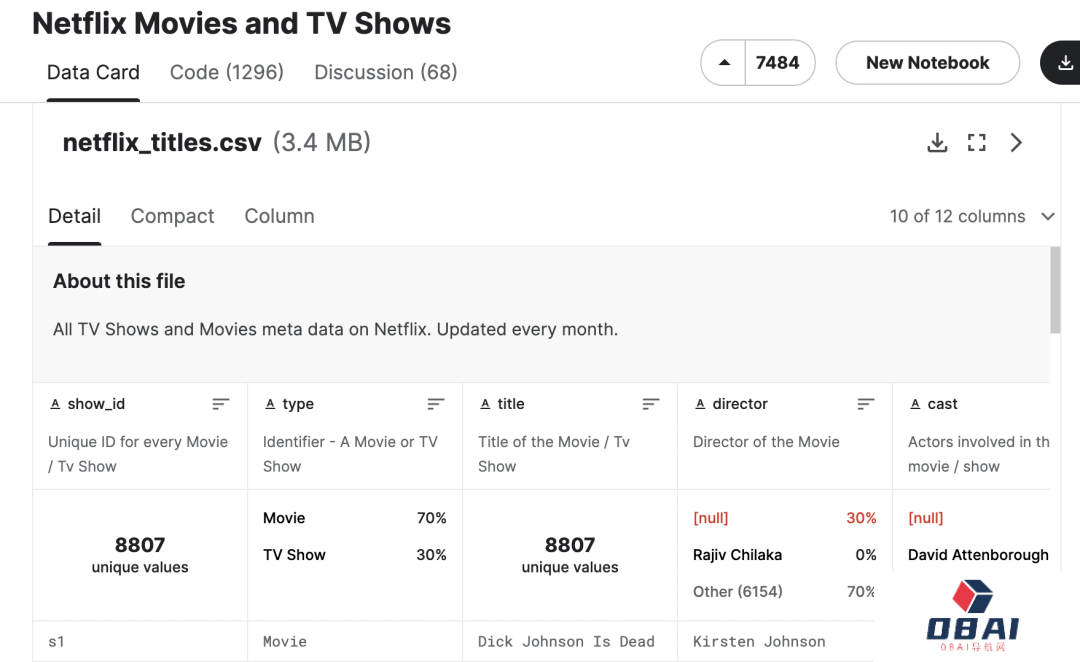The image size is (1080, 662).
Task: Open the Discussion (68) tab
Action: tap(385, 72)
